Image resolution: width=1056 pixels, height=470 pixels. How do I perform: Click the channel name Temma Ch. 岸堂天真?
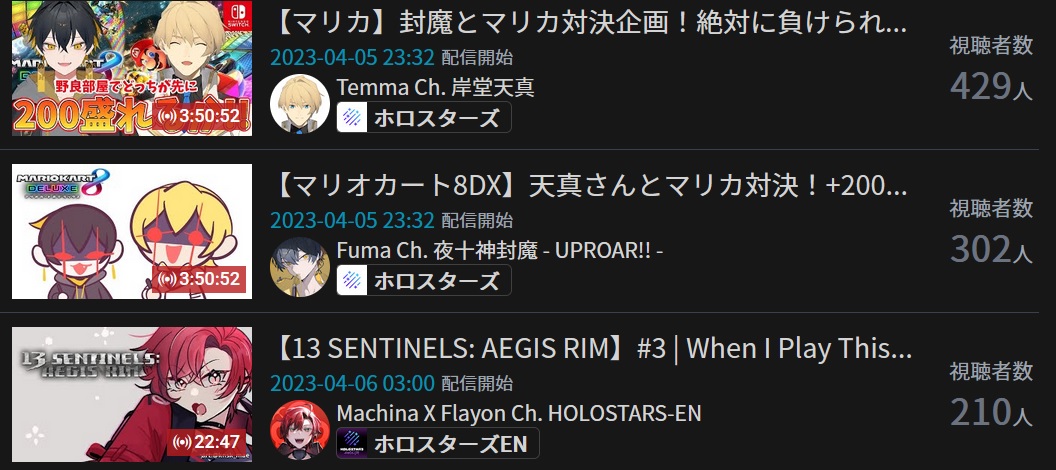tap(436, 88)
